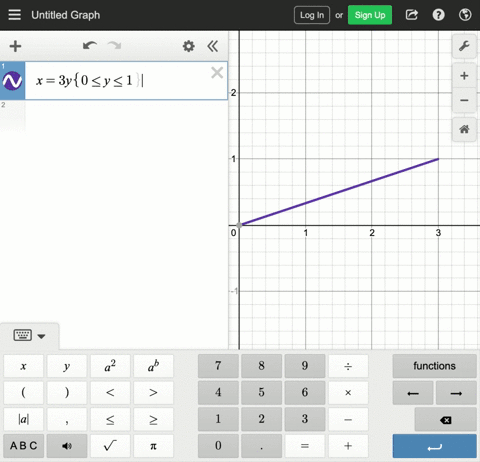Tap the blue enter key
This screenshot has height=462, width=480.
coord(434,446)
